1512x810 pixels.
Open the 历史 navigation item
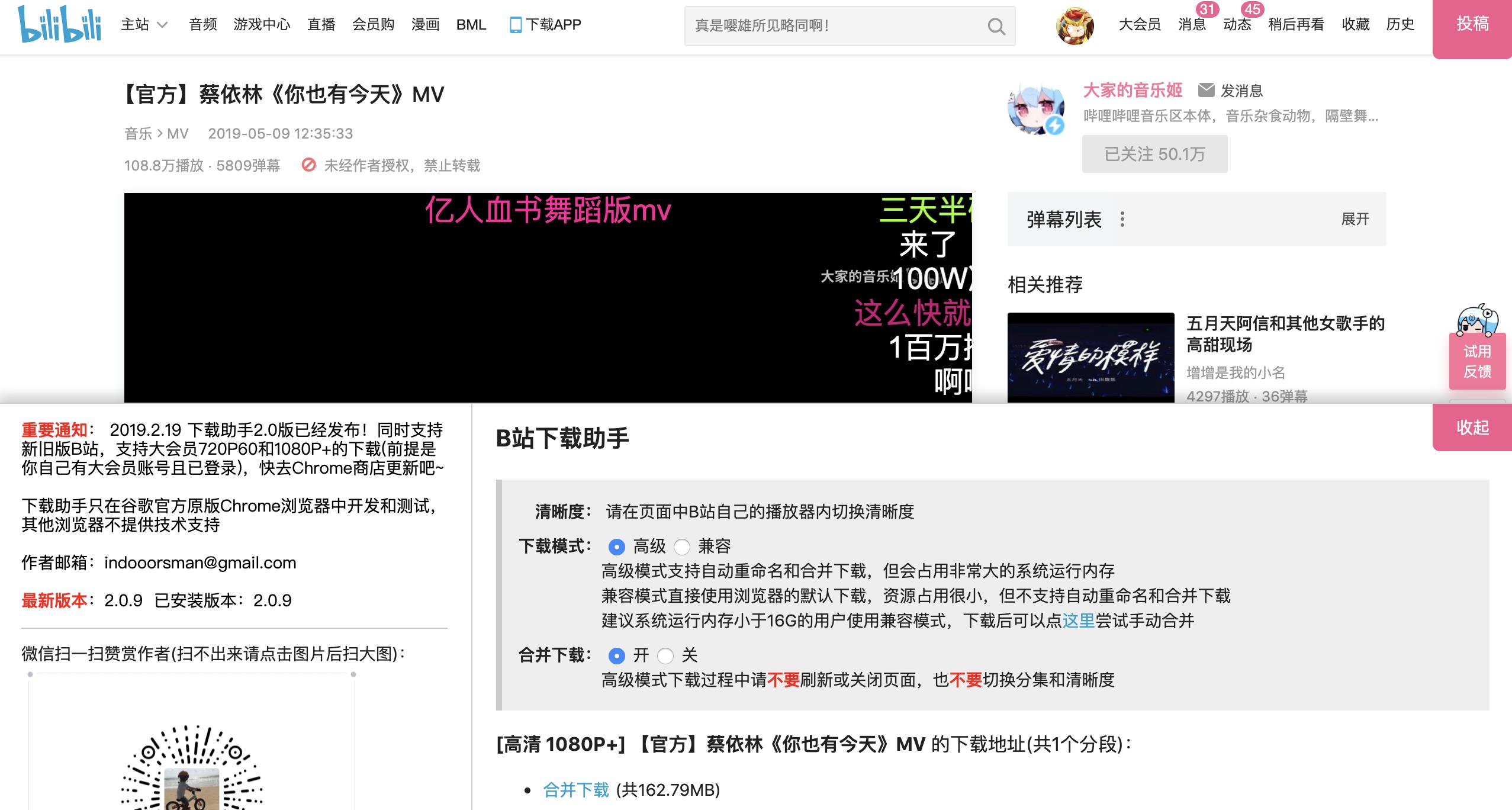point(1401,25)
